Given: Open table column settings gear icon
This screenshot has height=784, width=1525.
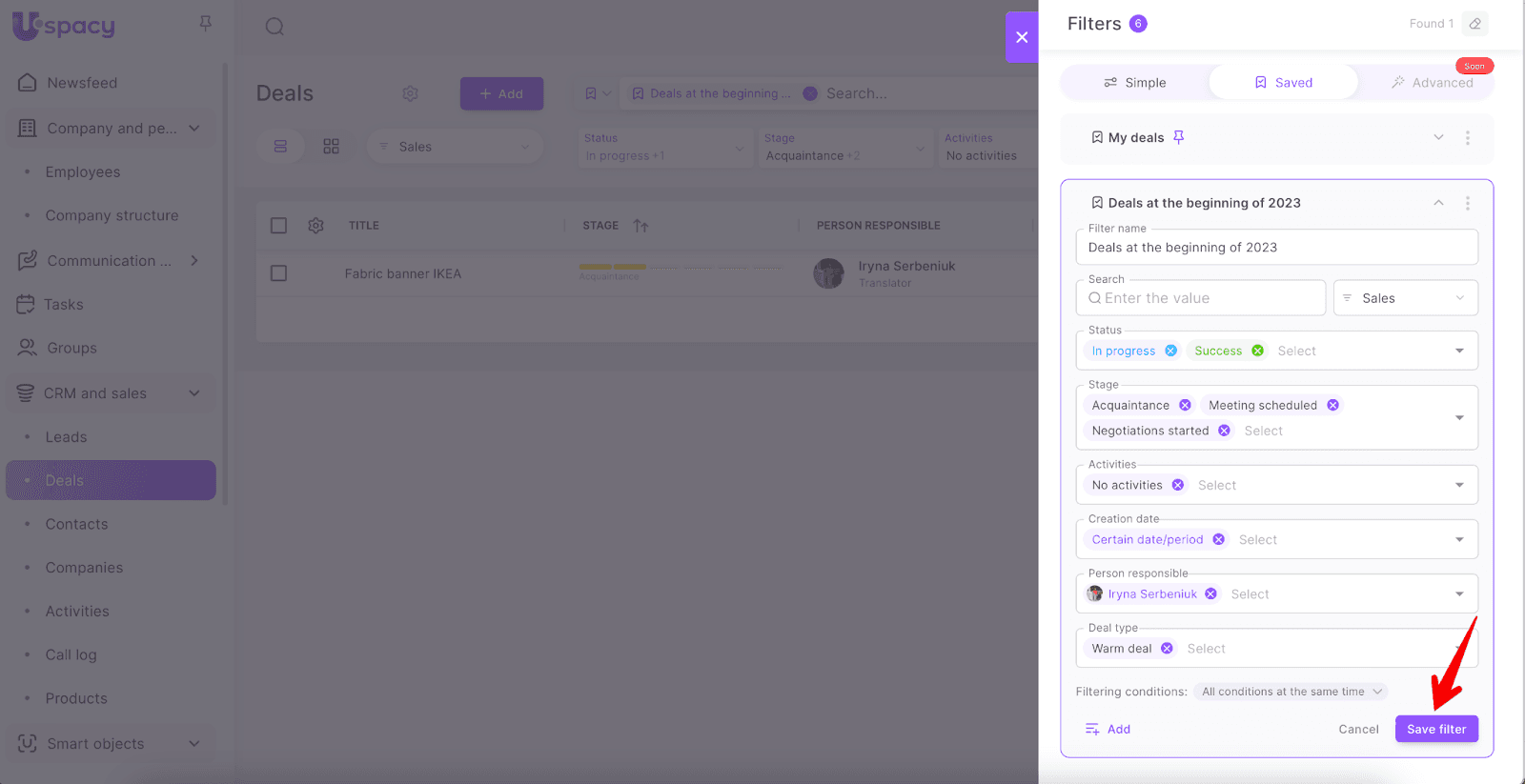Looking at the screenshot, I should point(316,226).
